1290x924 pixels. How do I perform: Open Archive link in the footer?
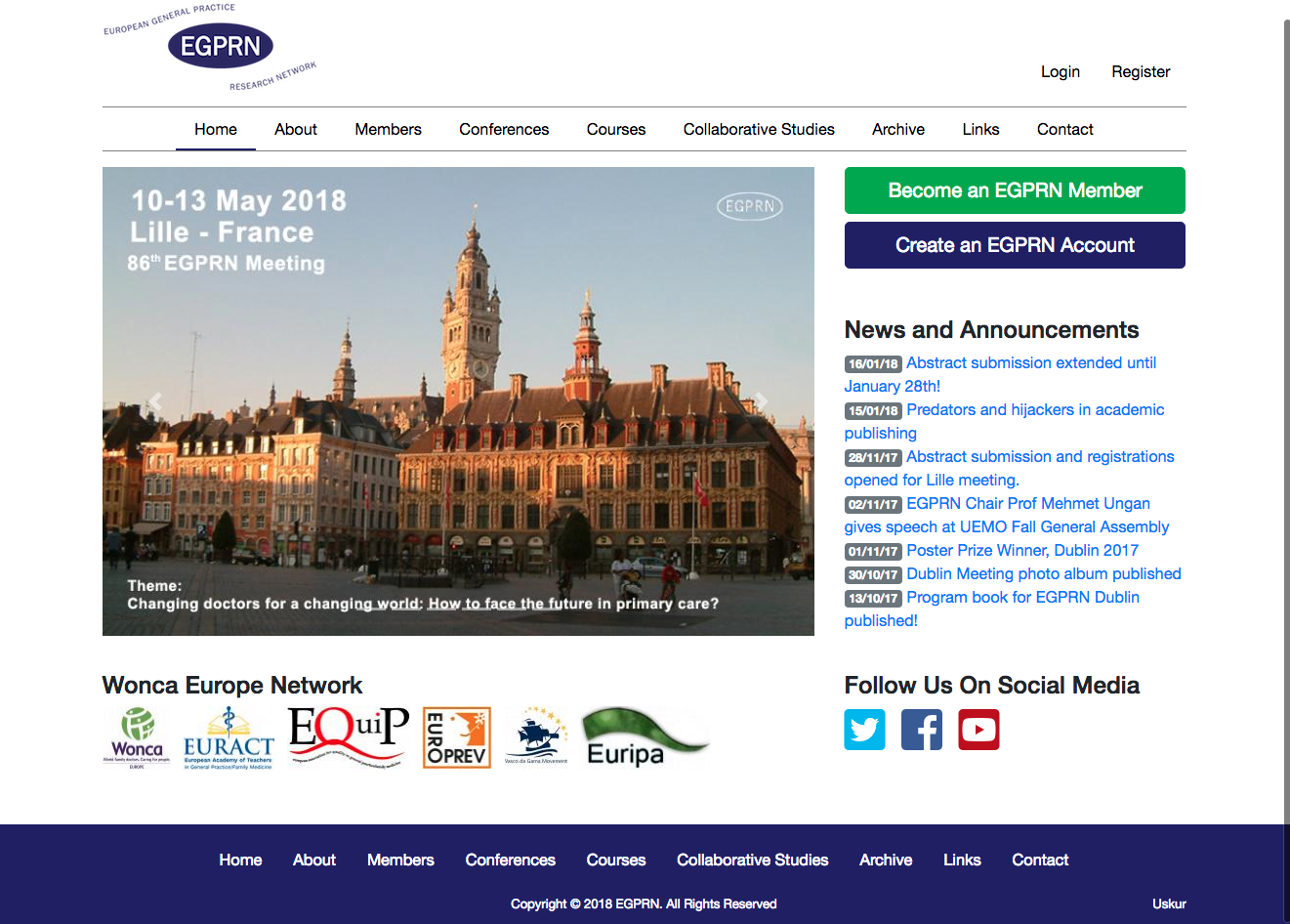[886, 860]
